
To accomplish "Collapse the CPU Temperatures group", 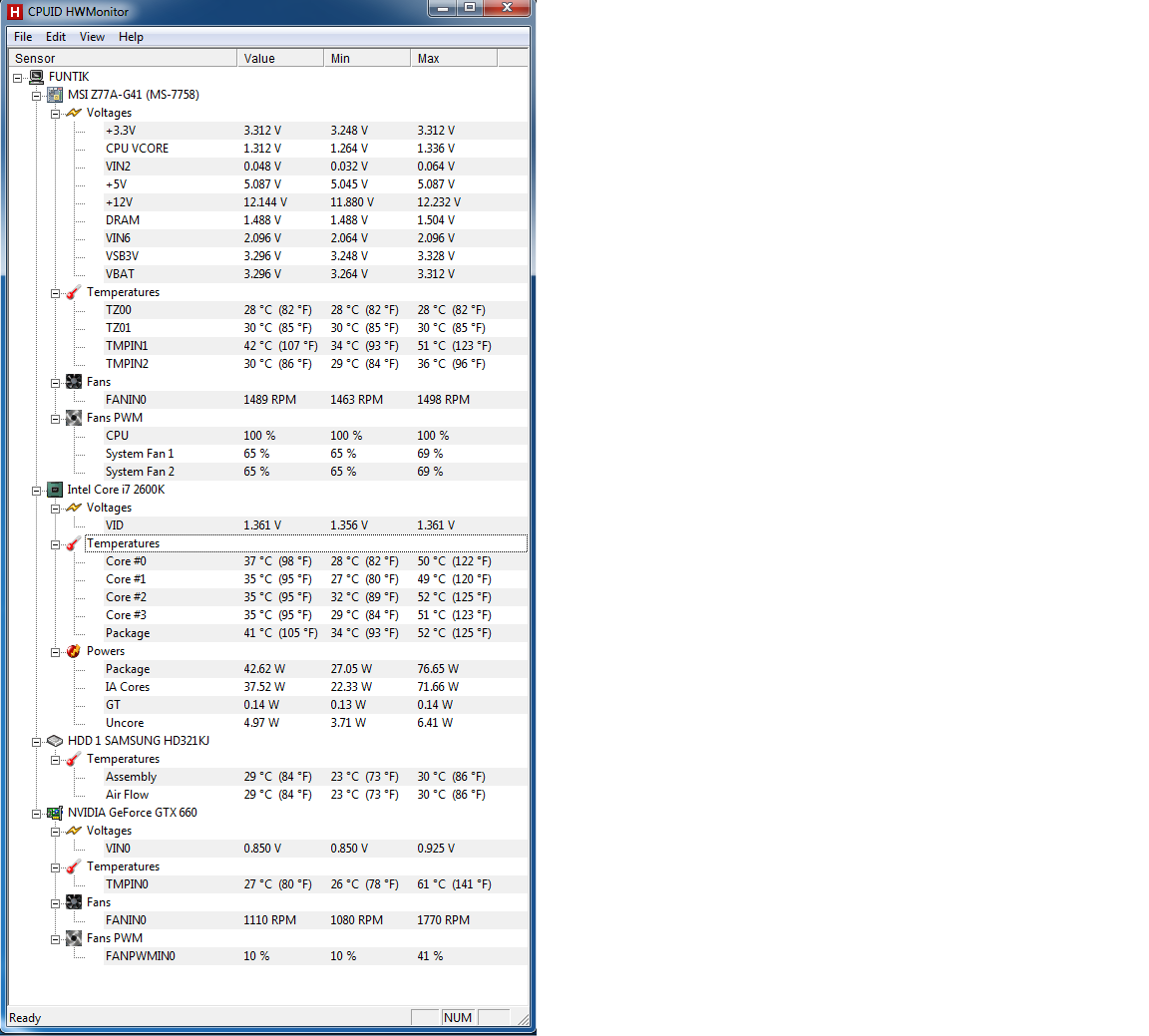I will (56, 544).
